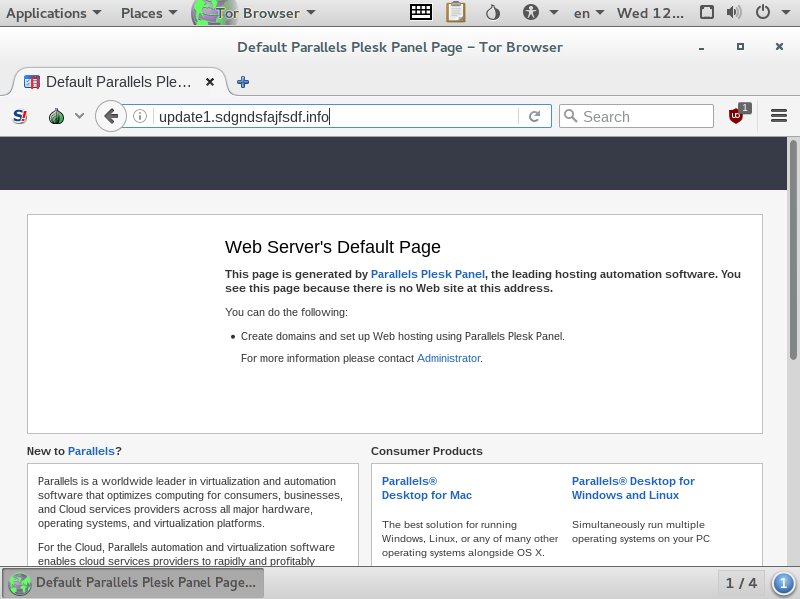Click the display indicator icon in top panel
The height and width of the screenshot is (599, 800).
coord(707,12)
